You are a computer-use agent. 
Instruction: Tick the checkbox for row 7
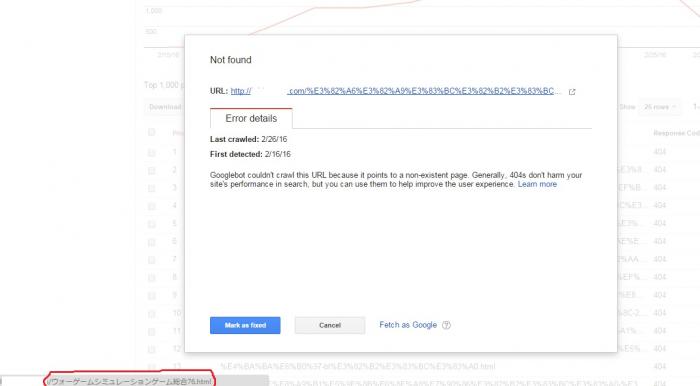click(152, 260)
